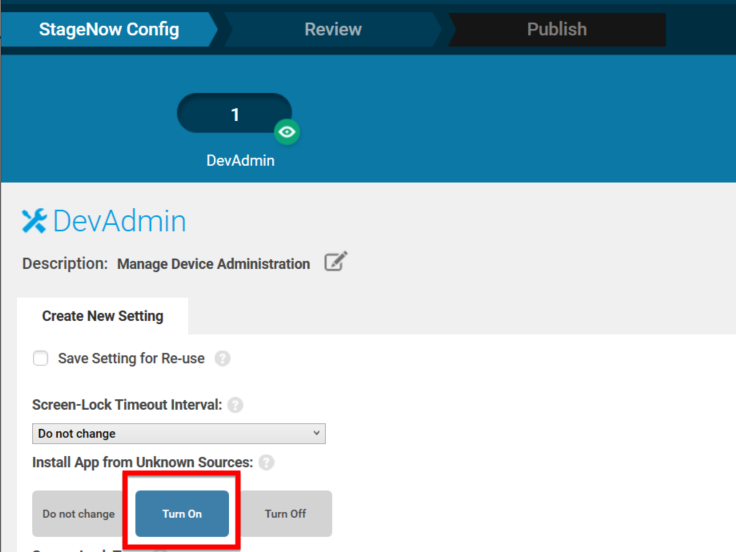Show help for Install App from Unknown Sources
Viewport: 736px width, 552px height.
pyautogui.click(x=266, y=463)
